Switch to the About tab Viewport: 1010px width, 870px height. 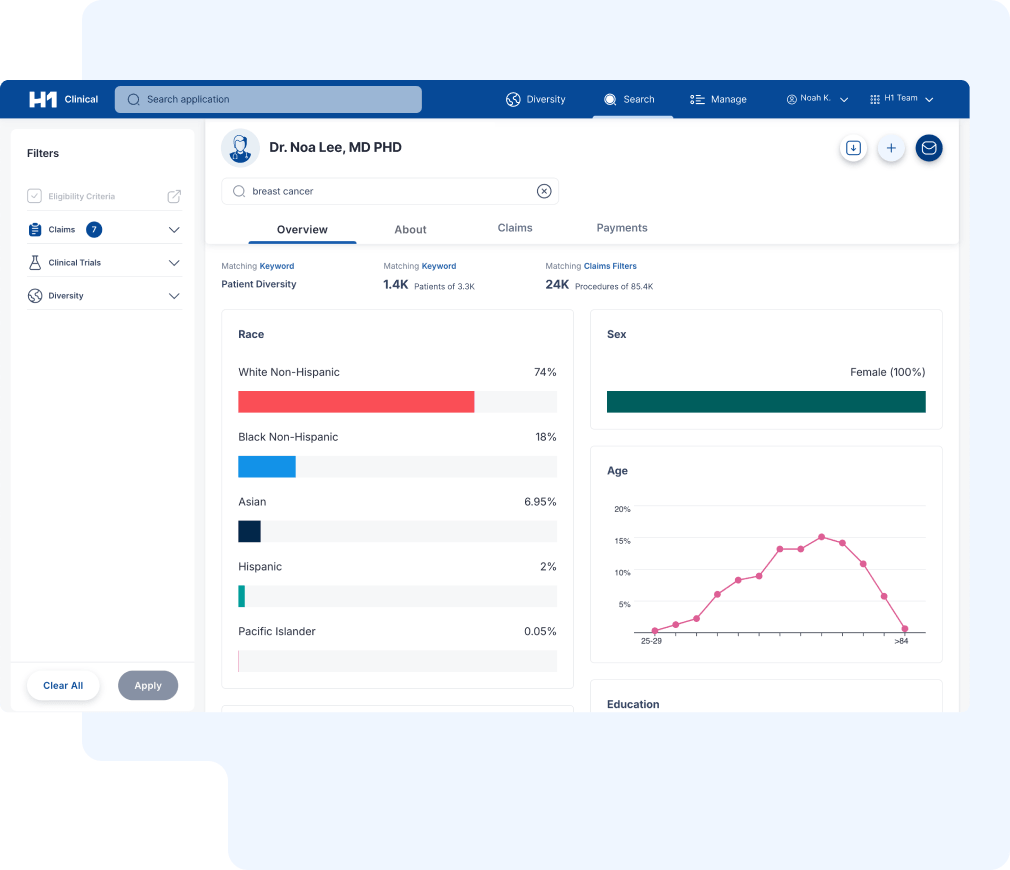click(410, 229)
